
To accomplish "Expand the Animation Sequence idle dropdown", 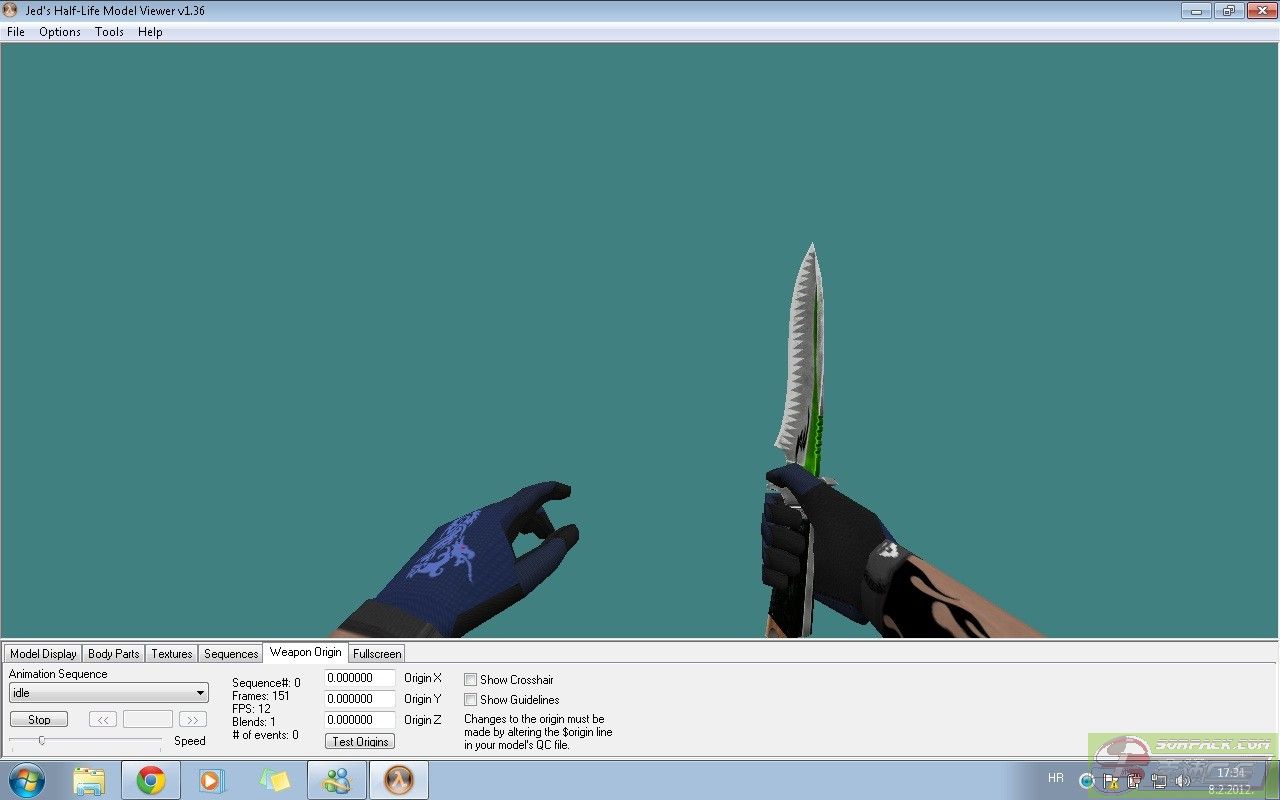I will click(x=201, y=693).
